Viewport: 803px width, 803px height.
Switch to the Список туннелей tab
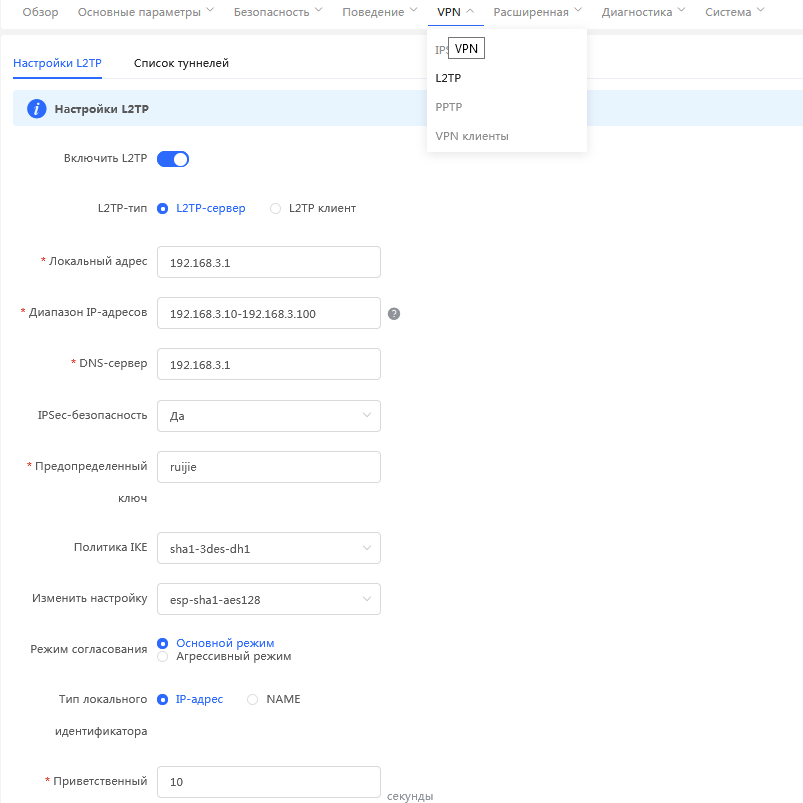tap(181, 64)
